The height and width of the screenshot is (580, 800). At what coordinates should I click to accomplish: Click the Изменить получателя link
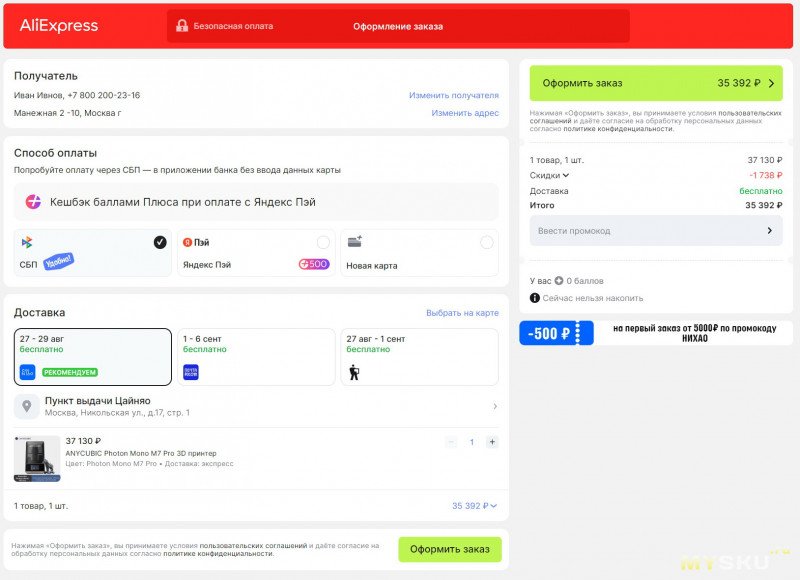(454, 95)
